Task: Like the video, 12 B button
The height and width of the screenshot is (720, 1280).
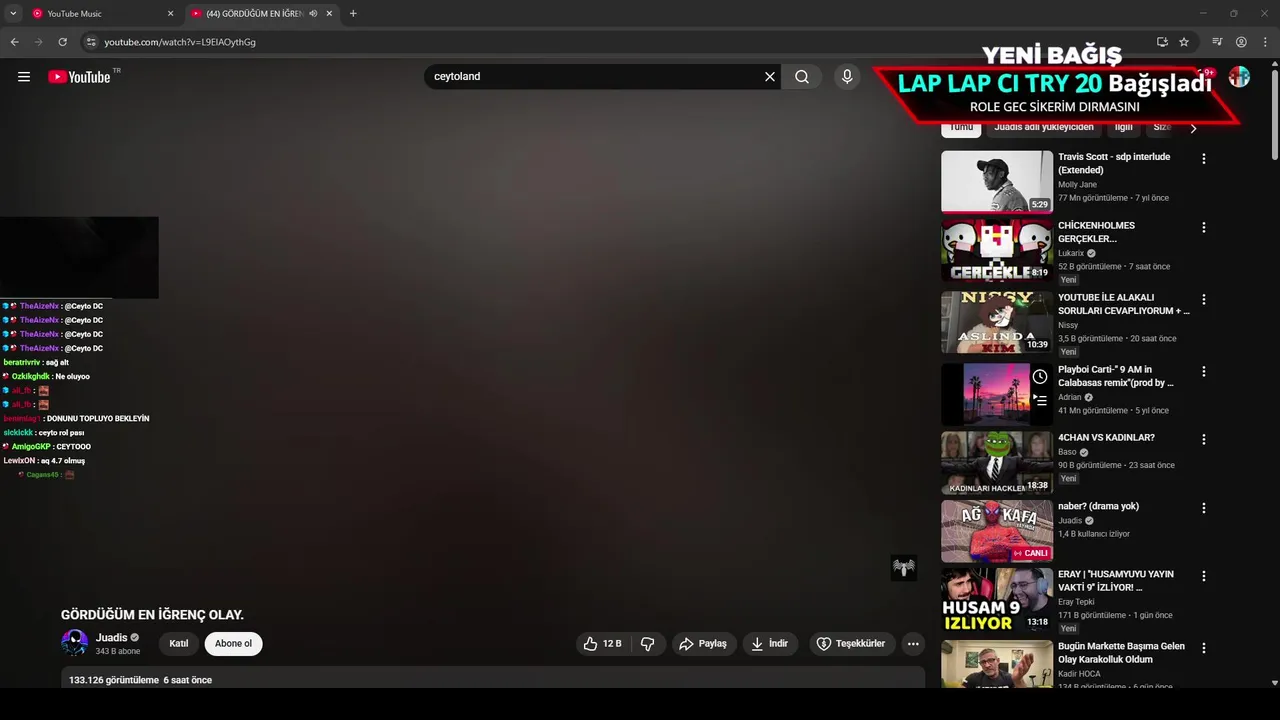Action: 603,644
